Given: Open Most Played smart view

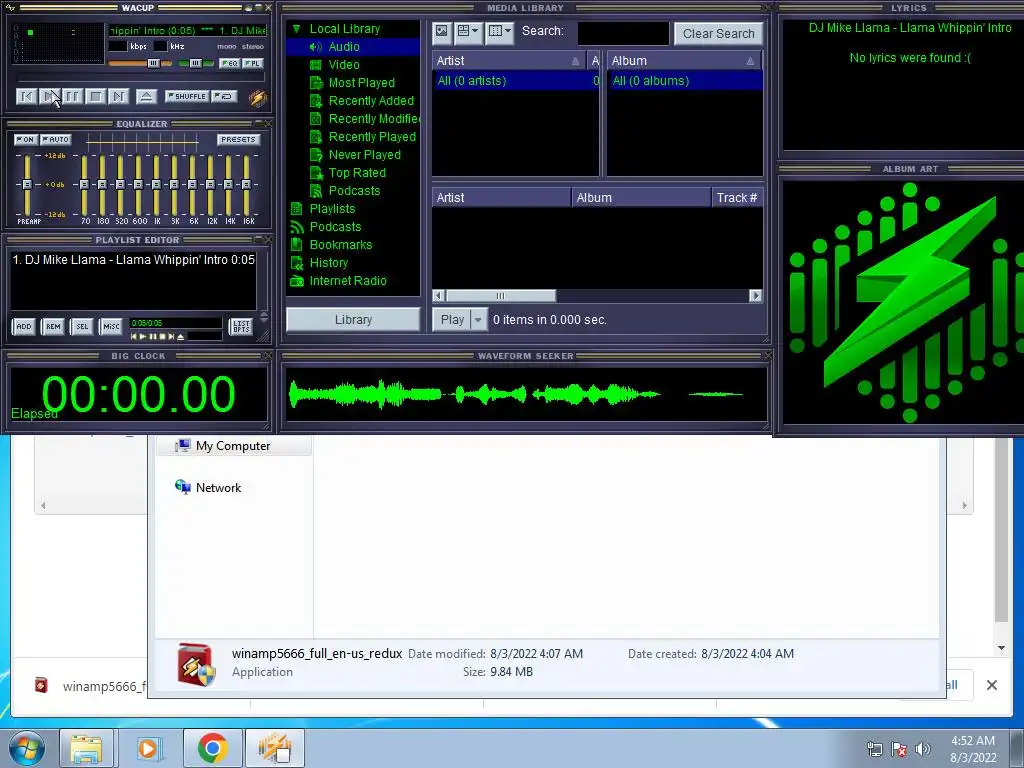Looking at the screenshot, I should [x=362, y=83].
